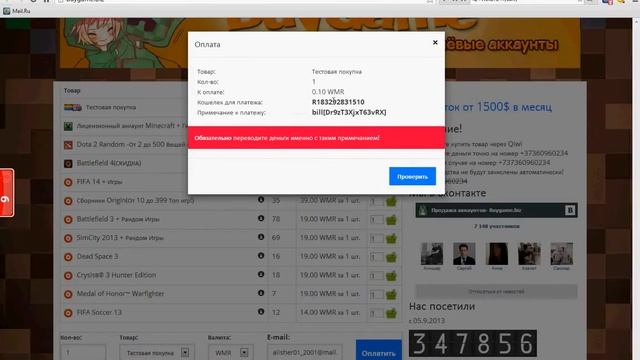Click the Dota 2 Random product icon
The height and width of the screenshot is (360, 640).
click(x=68, y=145)
